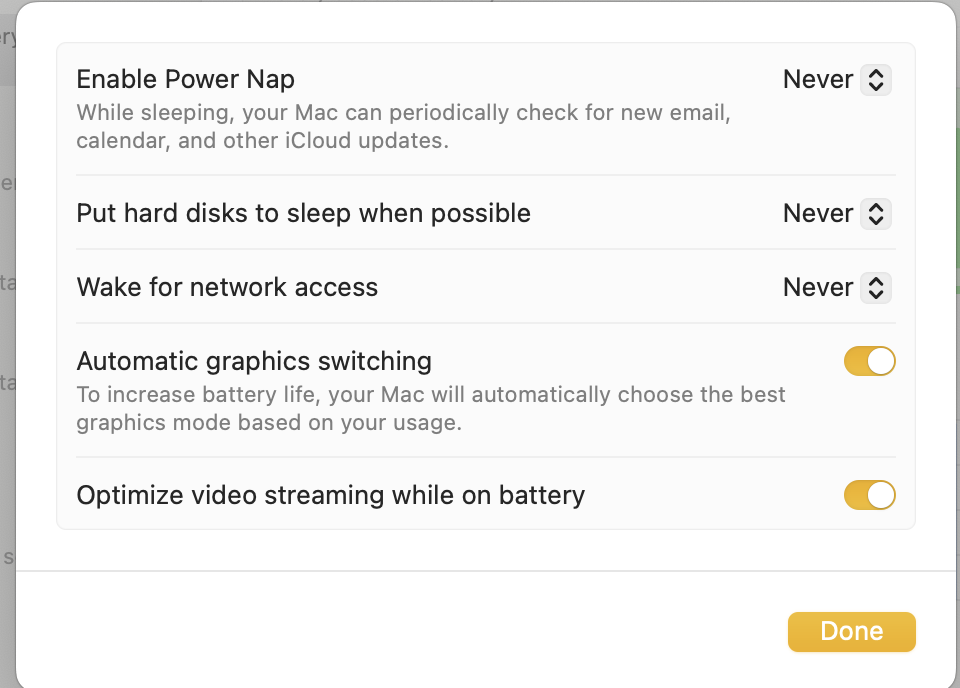Click the dimmed window behind the dialog
This screenshot has width=960, height=688.
click(6, 300)
